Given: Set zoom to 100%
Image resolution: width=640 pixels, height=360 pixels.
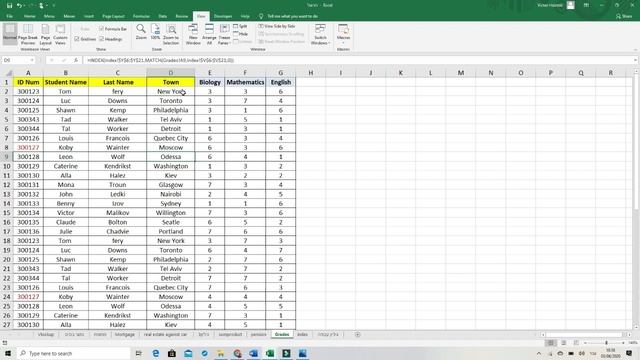Looking at the screenshot, I should [x=155, y=32].
